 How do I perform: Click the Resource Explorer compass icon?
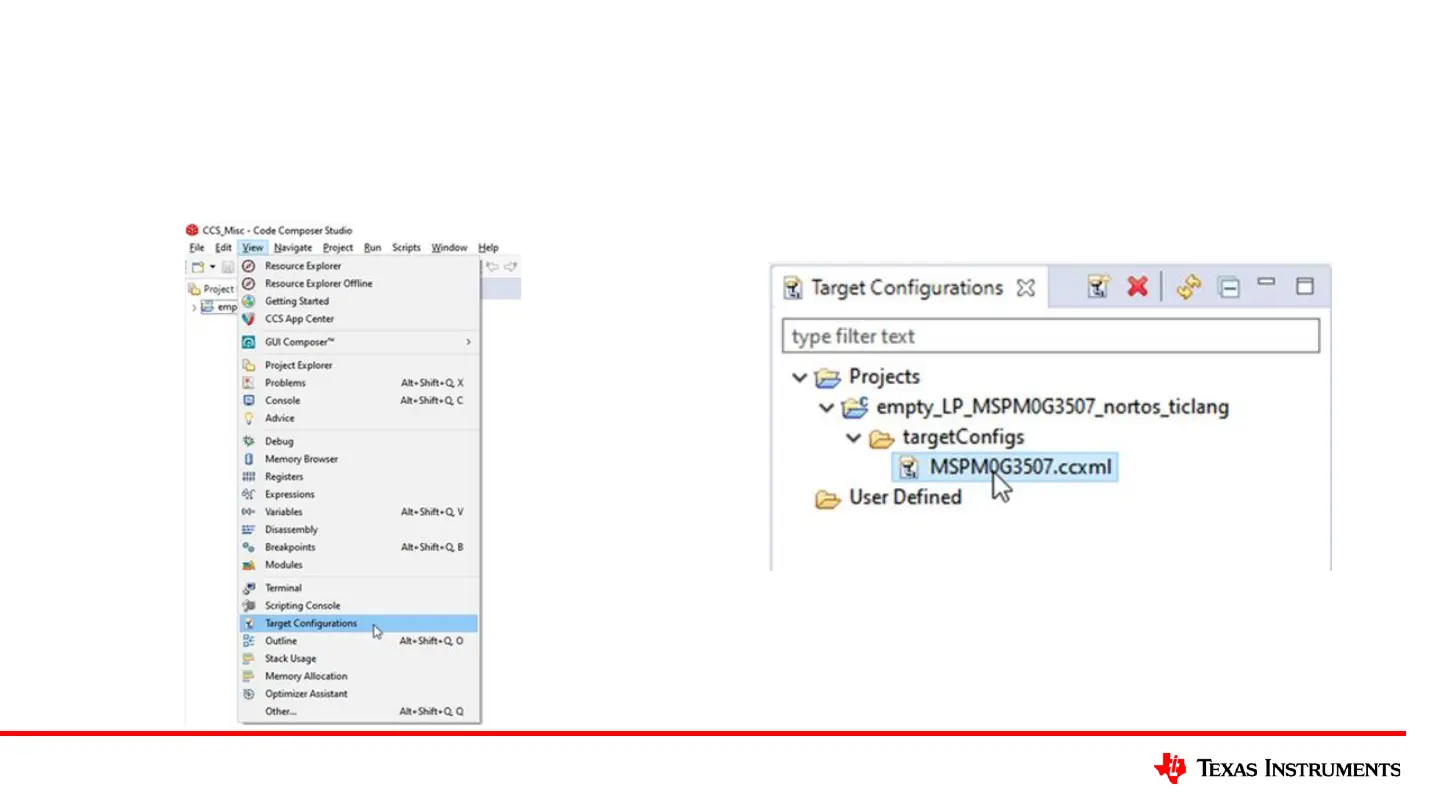(249, 266)
